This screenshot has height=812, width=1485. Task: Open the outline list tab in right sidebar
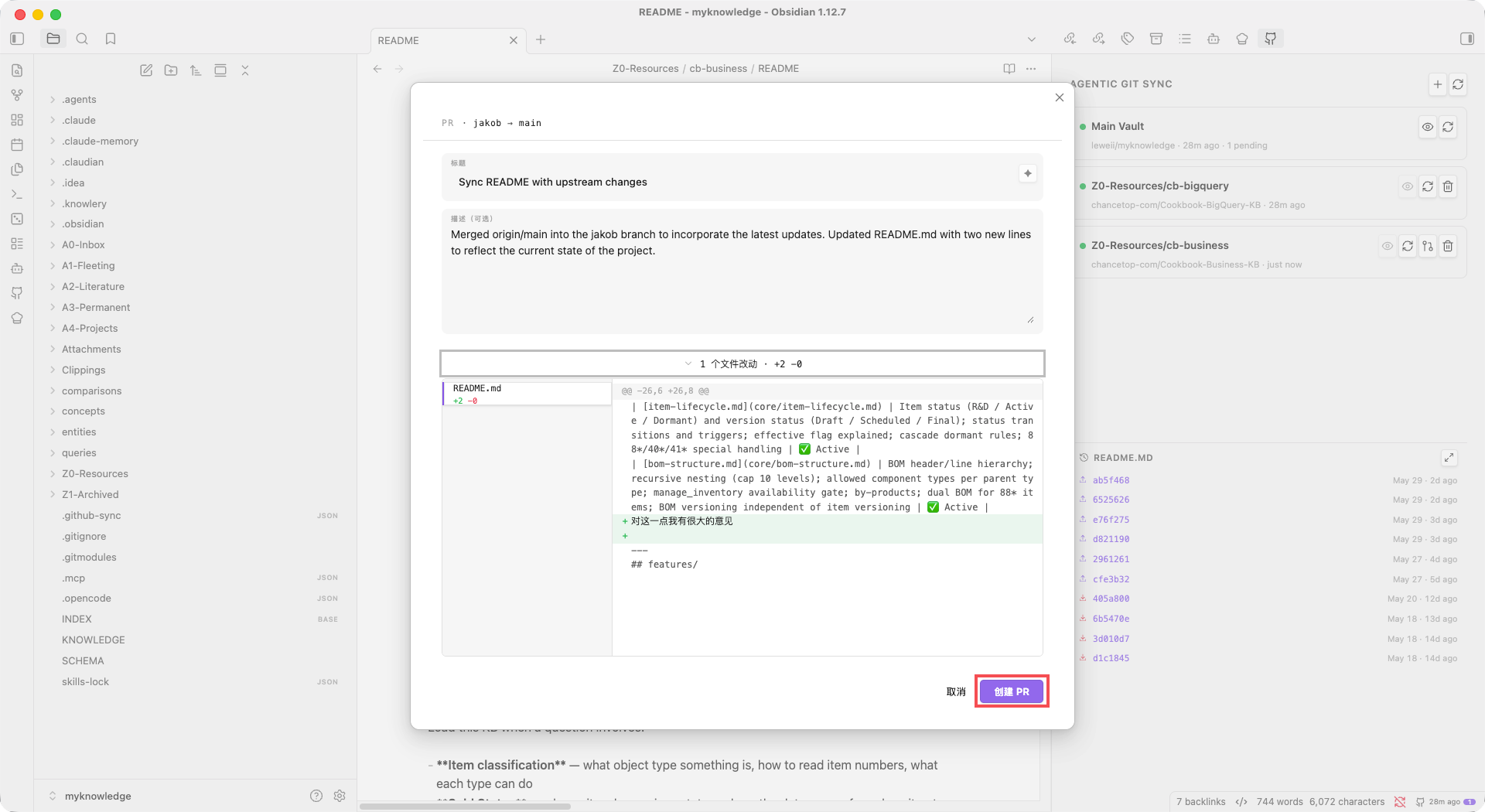pyautogui.click(x=1185, y=39)
